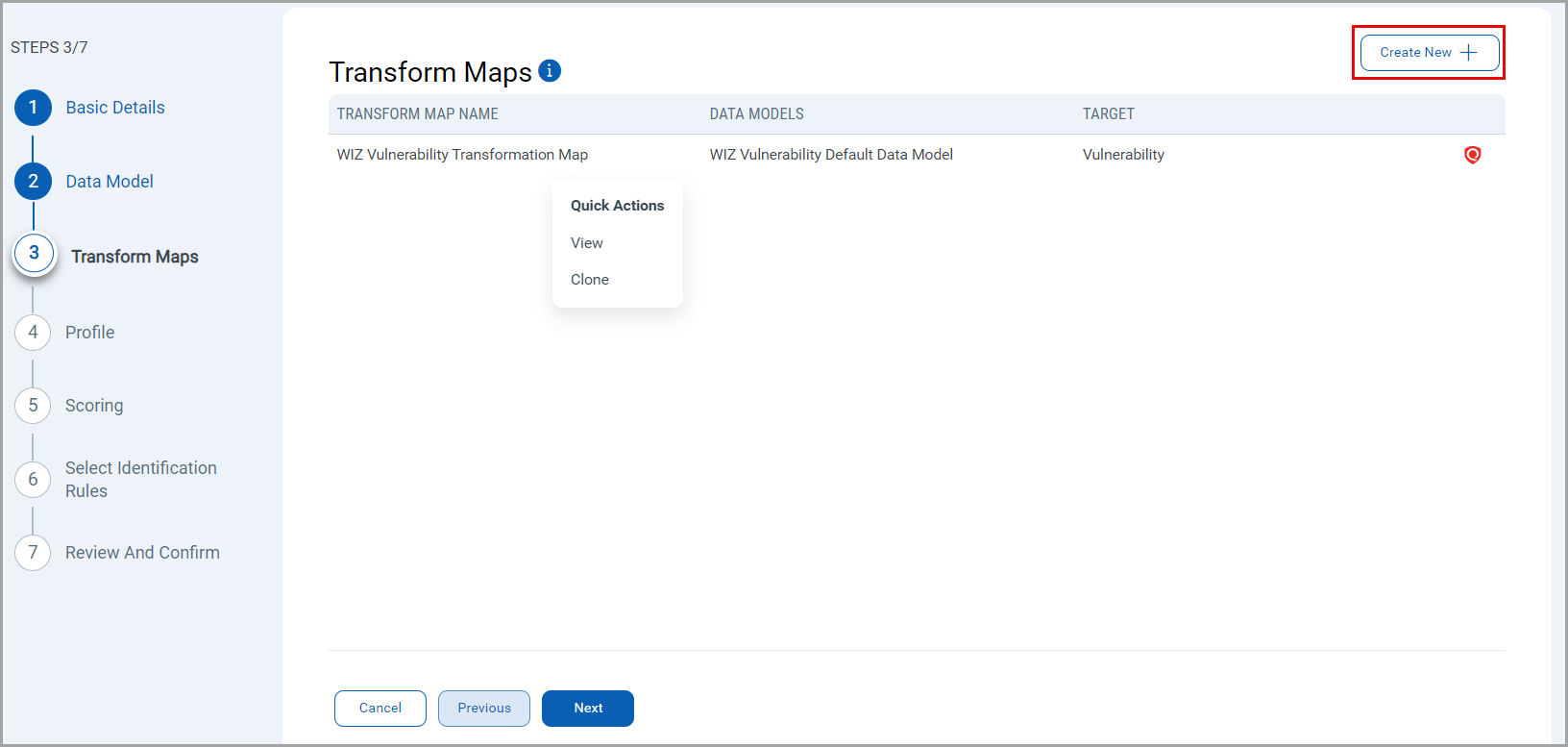This screenshot has height=747, width=1568.
Task: Click the TARGET column header
Action: 1109,114
